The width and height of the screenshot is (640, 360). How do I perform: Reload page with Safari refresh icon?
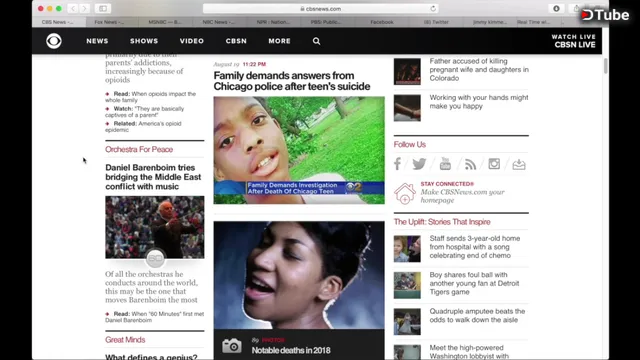[x=433, y=9]
